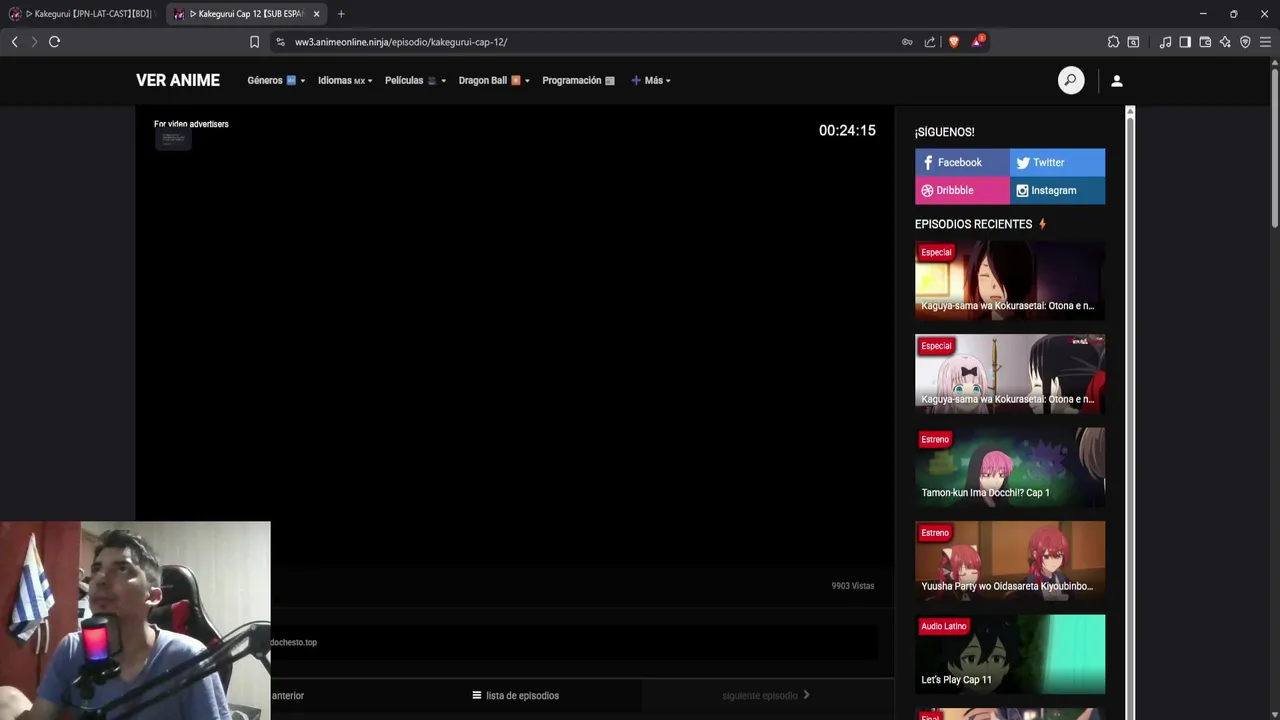Expand the Dragon Ball dropdown menu

pos(494,81)
